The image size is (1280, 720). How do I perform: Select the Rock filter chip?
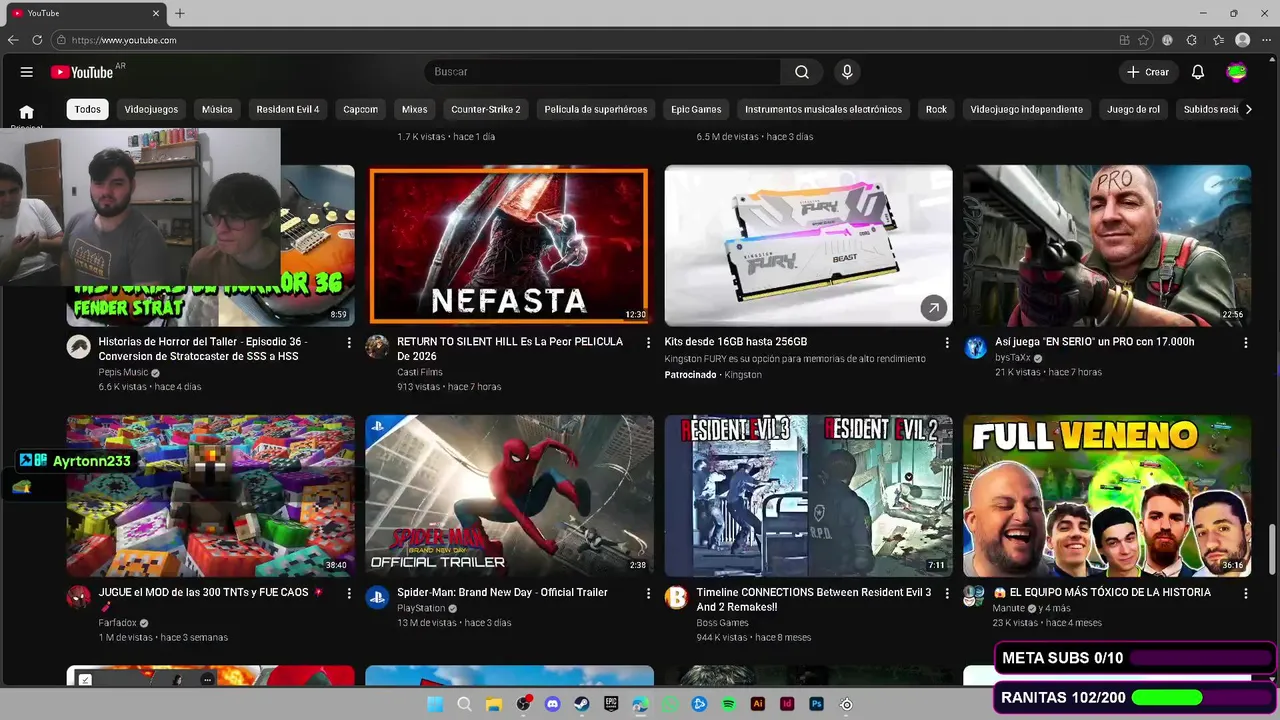(936, 109)
